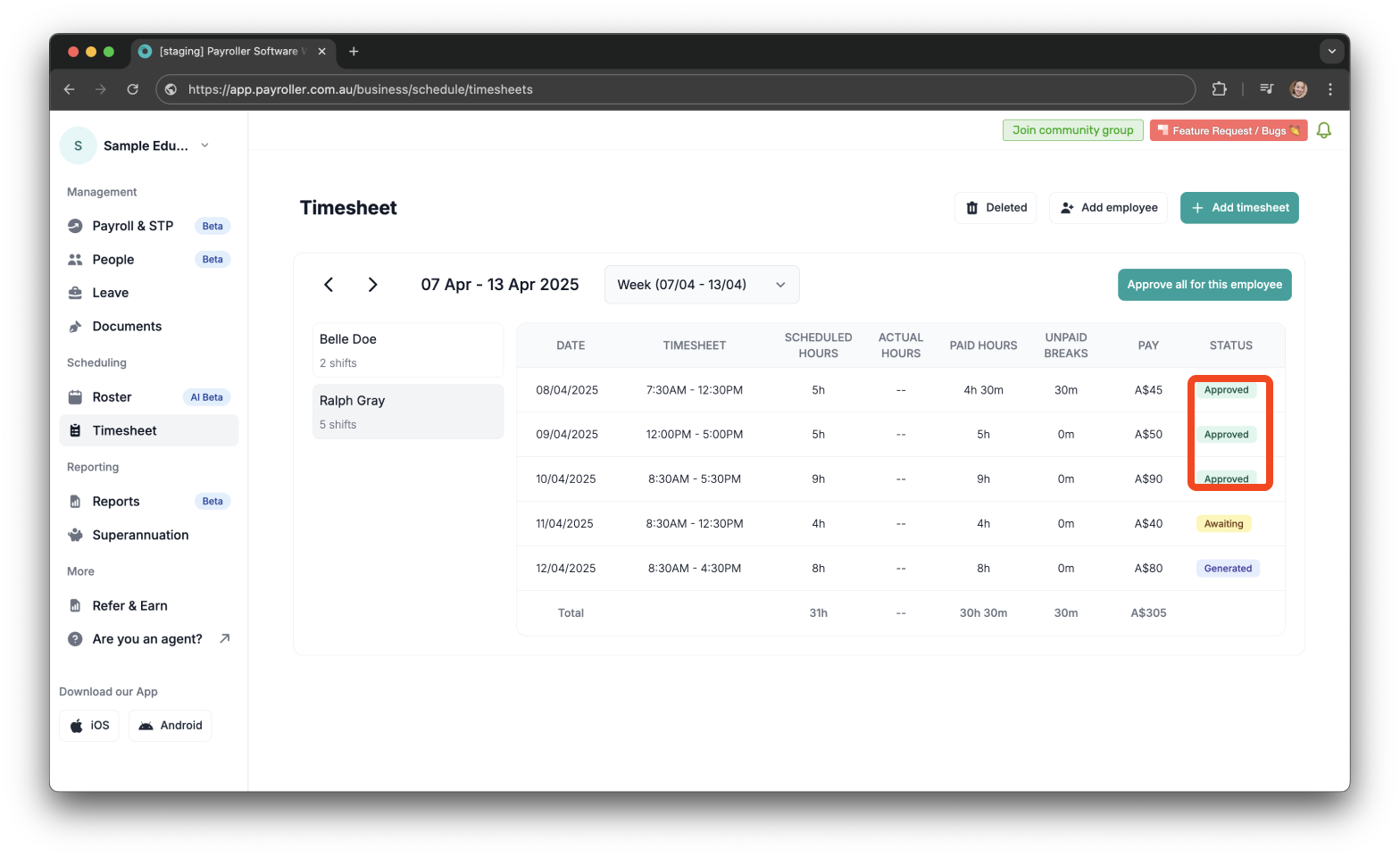Click browser back arrow
The width and height of the screenshot is (1400, 857).
pos(70,89)
